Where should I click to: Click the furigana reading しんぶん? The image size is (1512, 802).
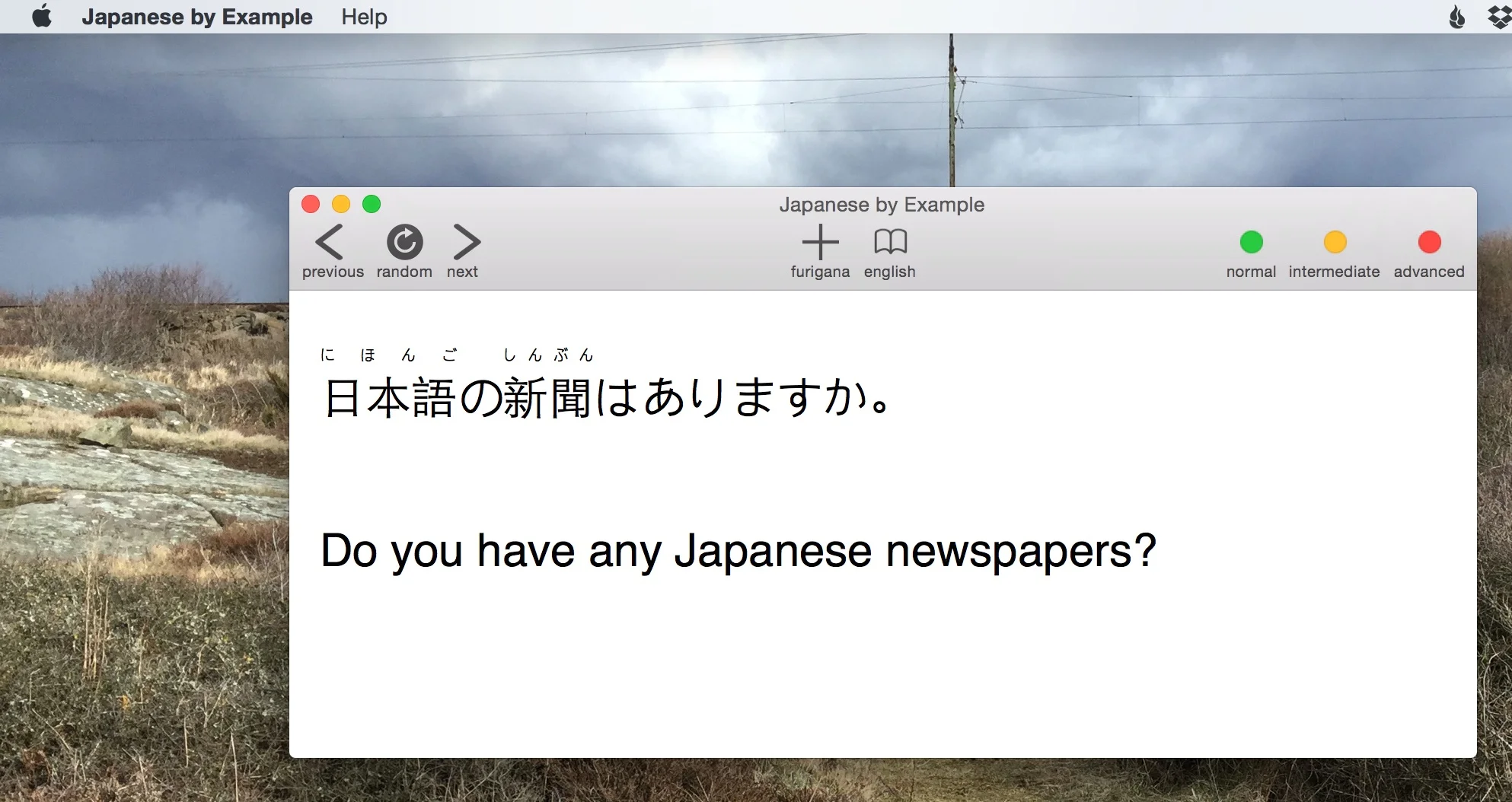pos(548,355)
